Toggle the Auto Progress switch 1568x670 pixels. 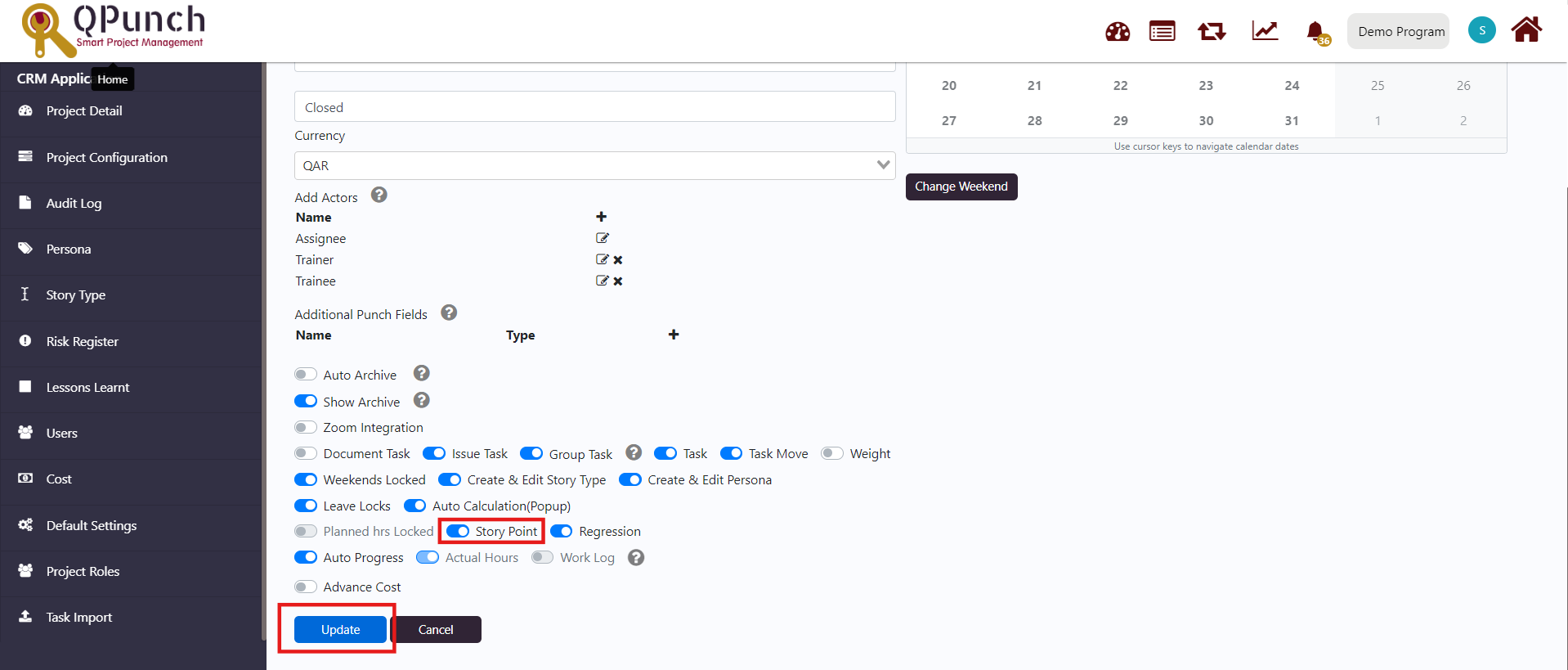[306, 557]
